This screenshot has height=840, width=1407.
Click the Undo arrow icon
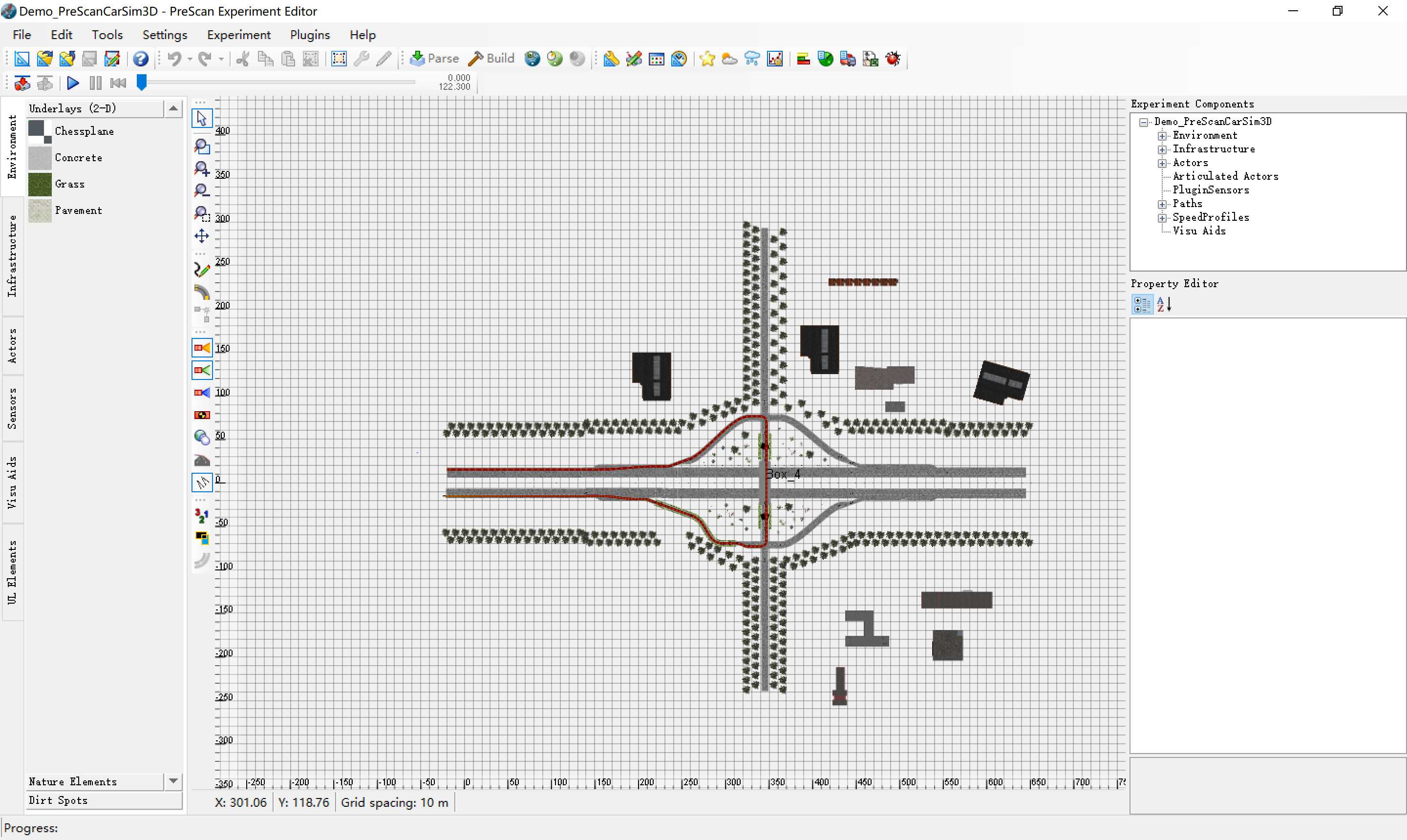click(x=174, y=59)
